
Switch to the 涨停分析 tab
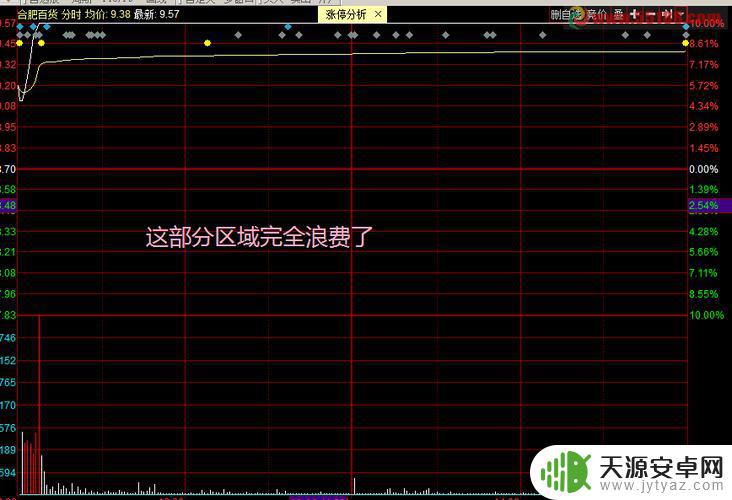point(346,14)
